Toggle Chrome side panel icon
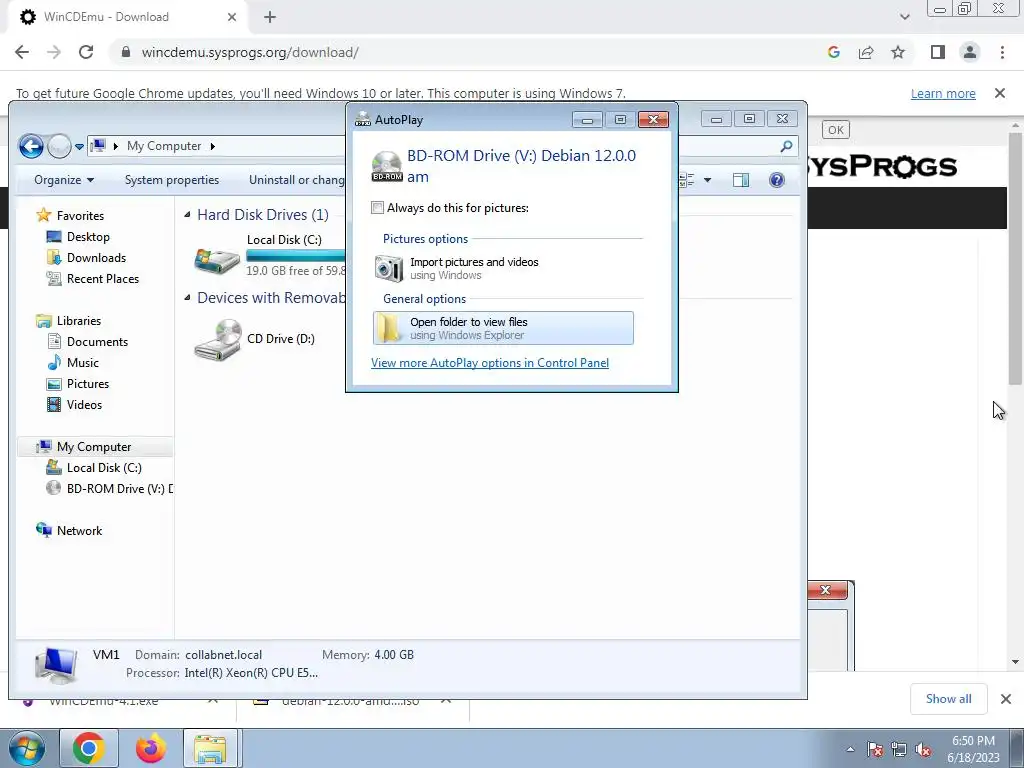 (x=938, y=52)
